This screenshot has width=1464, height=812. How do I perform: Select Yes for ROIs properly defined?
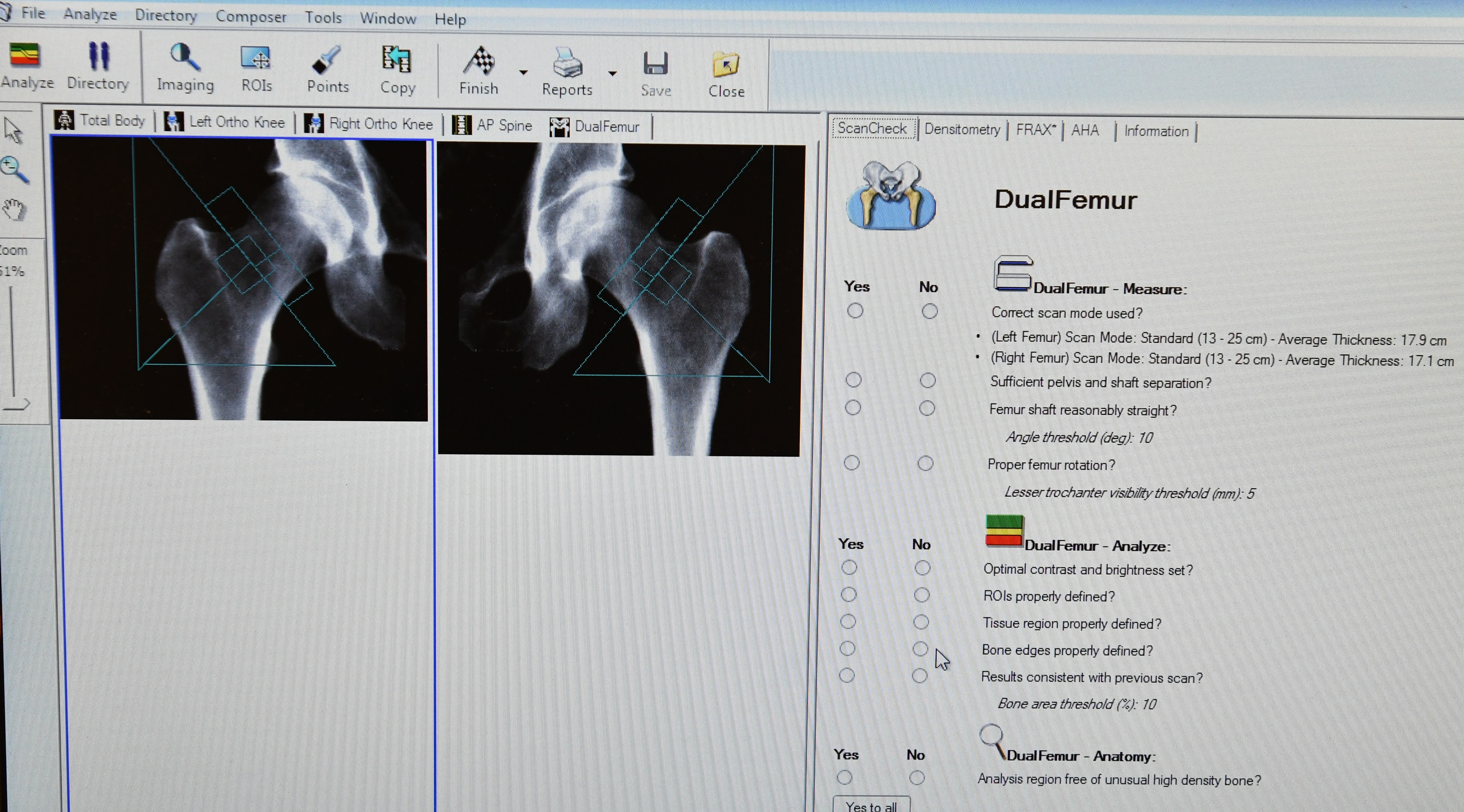pyautogui.click(x=849, y=594)
